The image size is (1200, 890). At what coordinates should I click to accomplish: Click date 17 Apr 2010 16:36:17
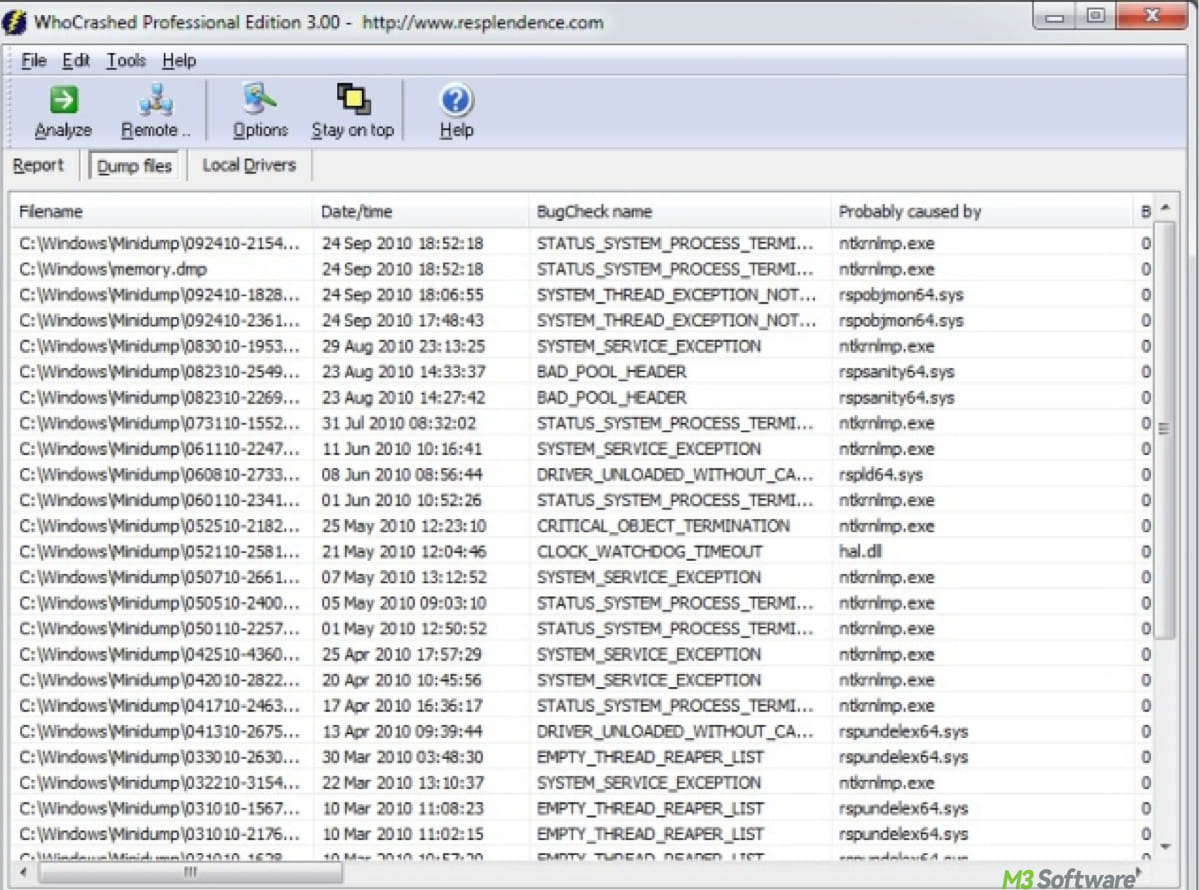tap(401, 705)
